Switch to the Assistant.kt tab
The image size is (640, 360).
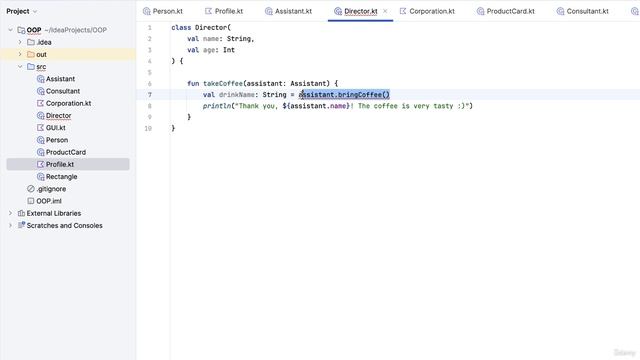[289, 11]
